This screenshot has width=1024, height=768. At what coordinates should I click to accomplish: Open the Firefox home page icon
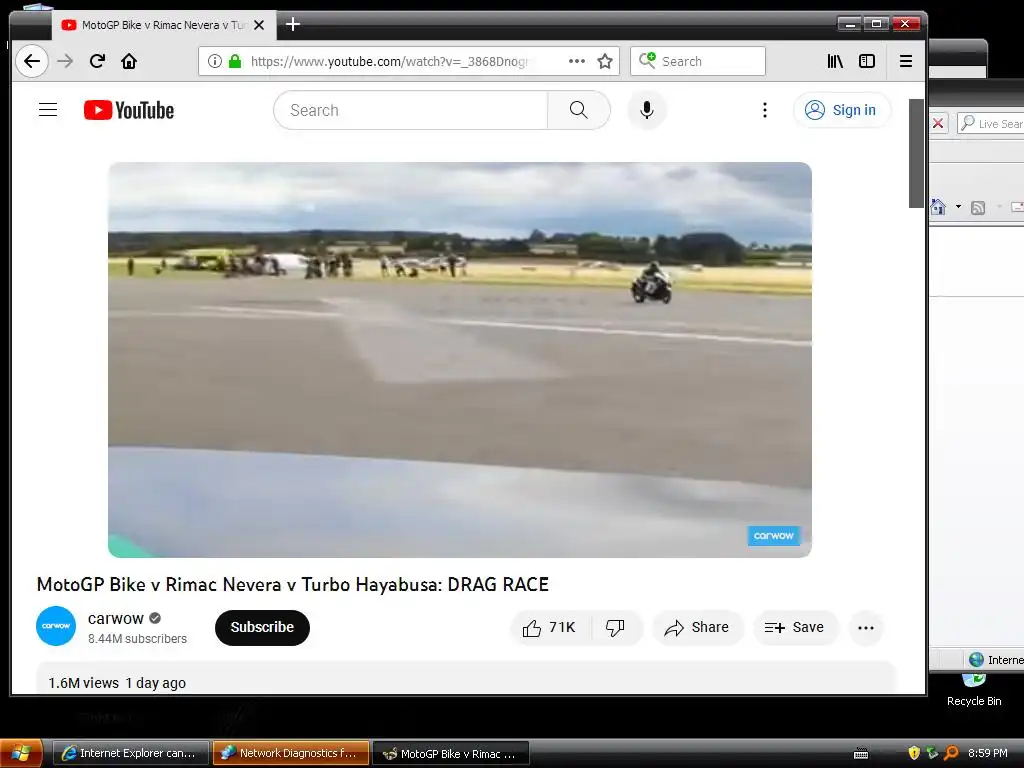[x=129, y=61]
